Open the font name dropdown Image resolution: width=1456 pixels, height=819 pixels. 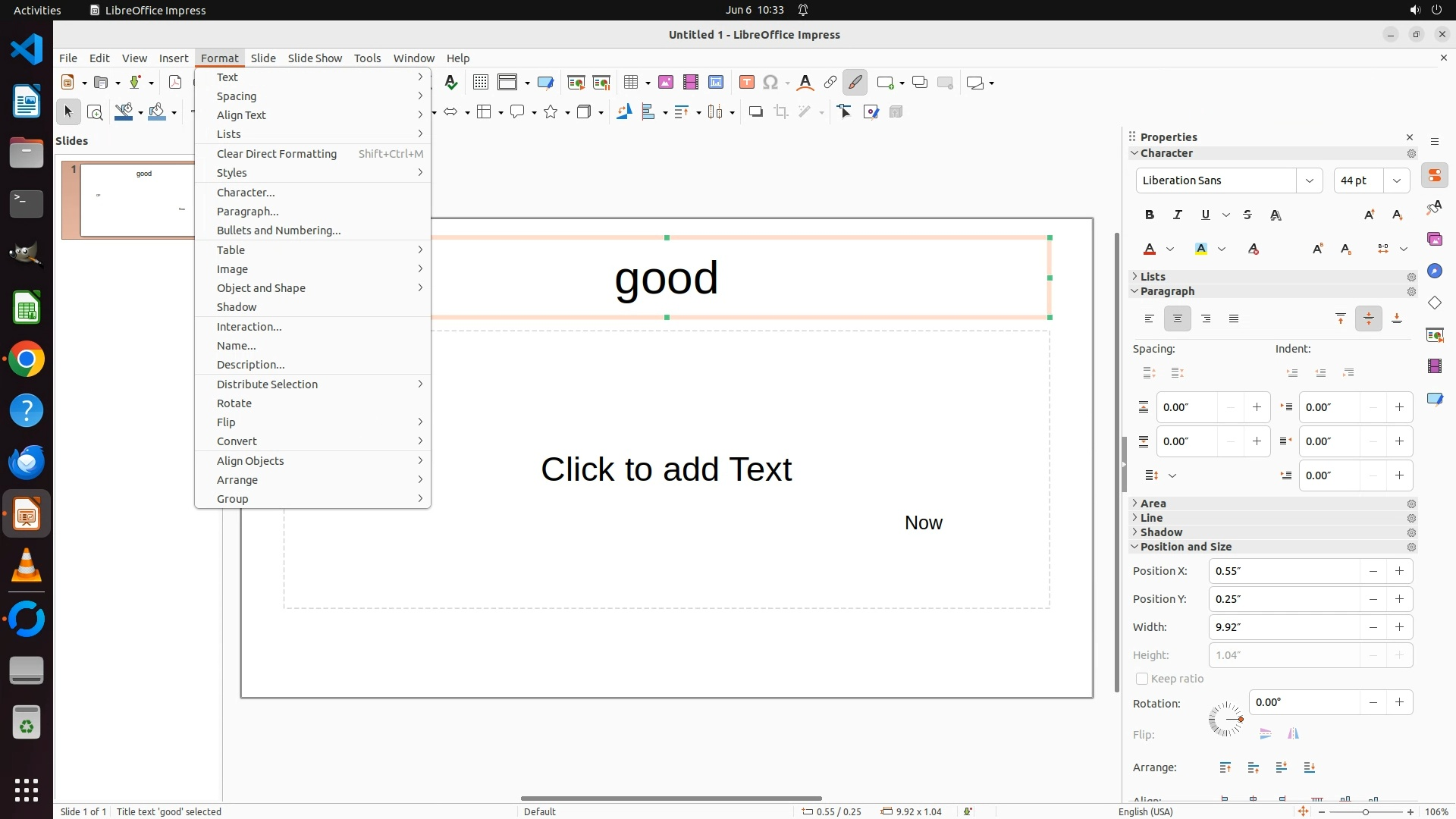coord(1310,180)
